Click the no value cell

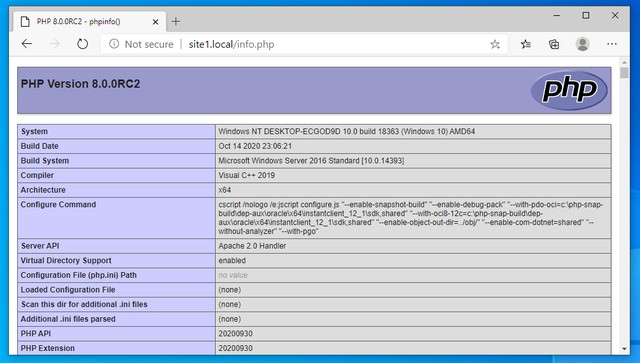(233, 275)
